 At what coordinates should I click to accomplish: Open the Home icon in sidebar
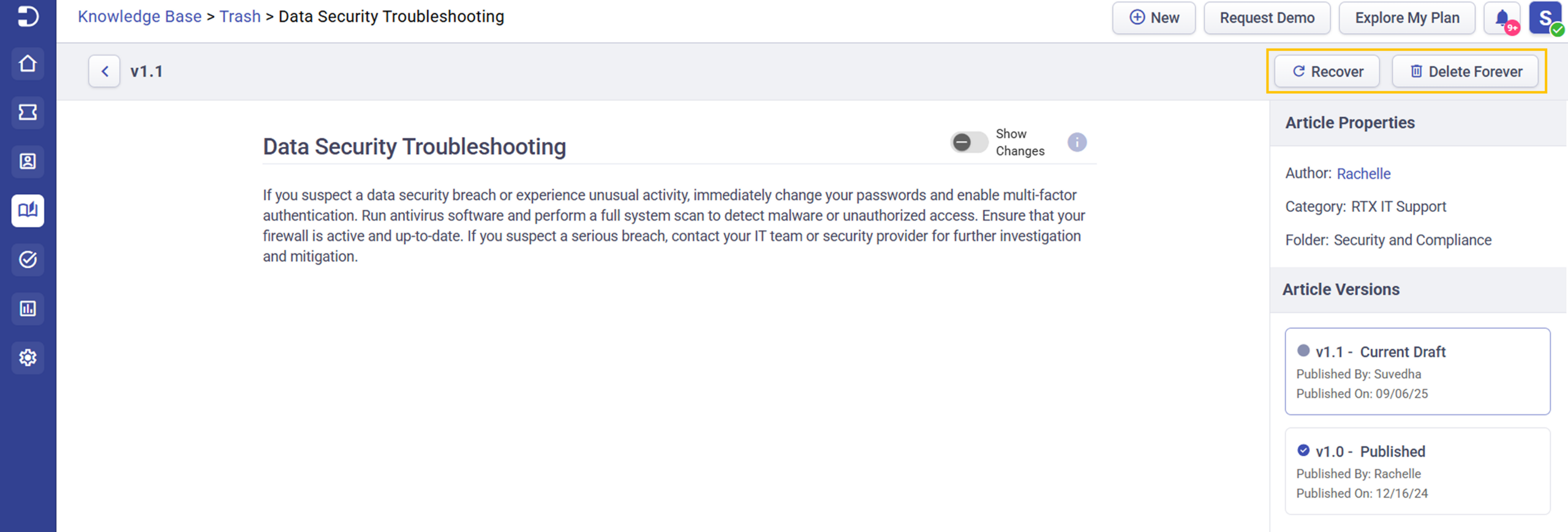tap(28, 64)
